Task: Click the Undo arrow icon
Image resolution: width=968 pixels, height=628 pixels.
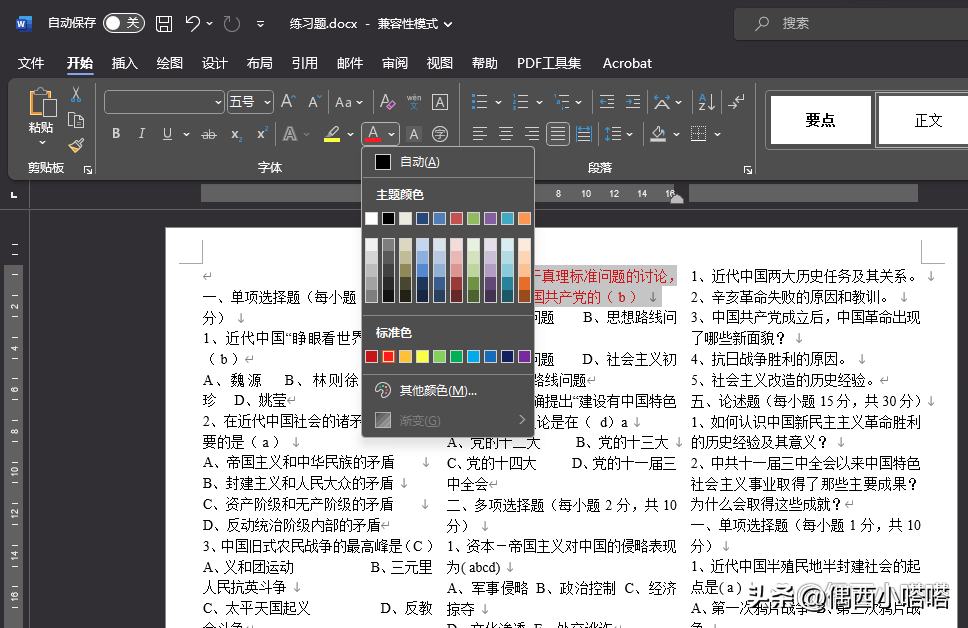Action: click(194, 23)
